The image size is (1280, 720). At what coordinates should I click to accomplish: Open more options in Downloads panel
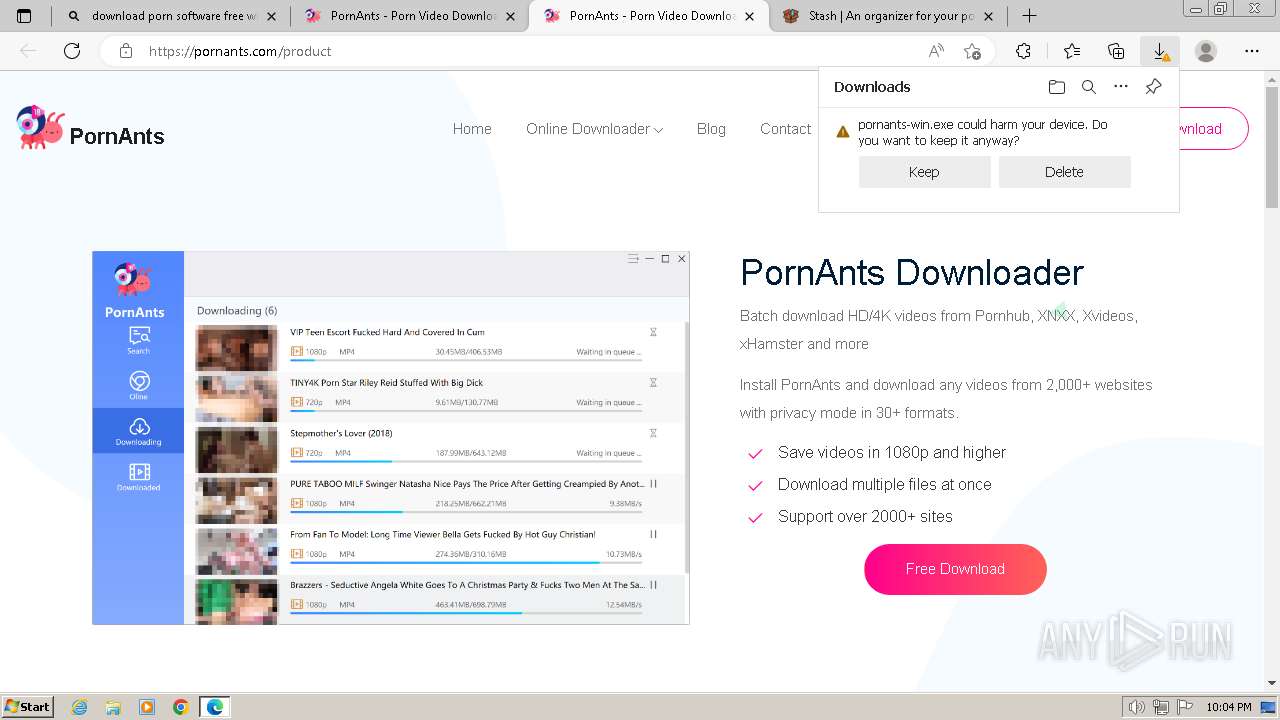click(x=1121, y=87)
